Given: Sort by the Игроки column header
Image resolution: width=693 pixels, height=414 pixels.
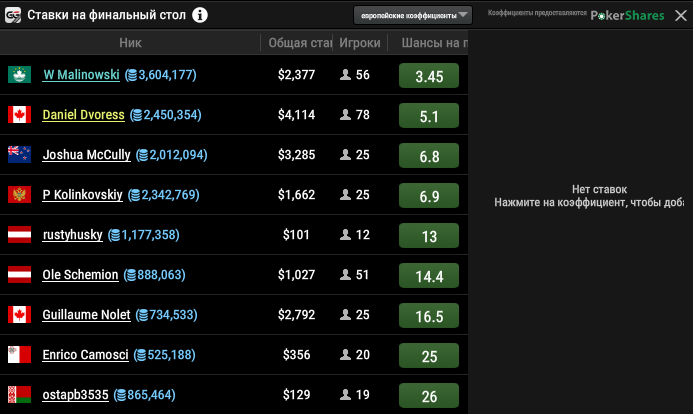Looking at the screenshot, I should tap(359, 44).
